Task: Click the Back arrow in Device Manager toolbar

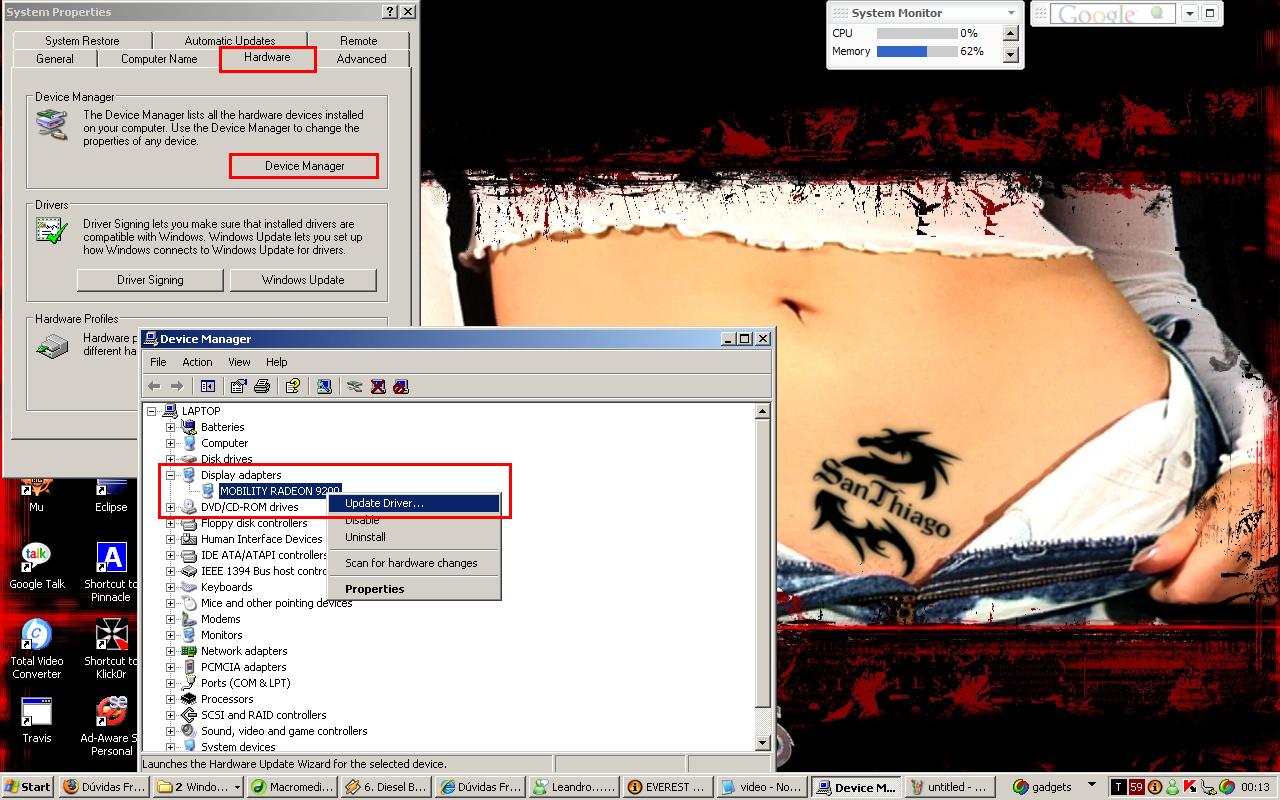Action: tap(154, 386)
